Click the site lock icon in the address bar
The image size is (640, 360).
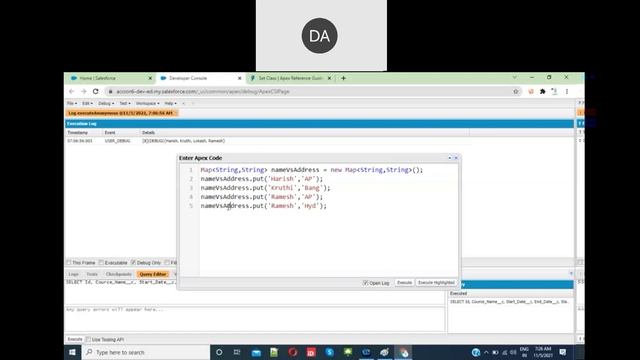110,91
